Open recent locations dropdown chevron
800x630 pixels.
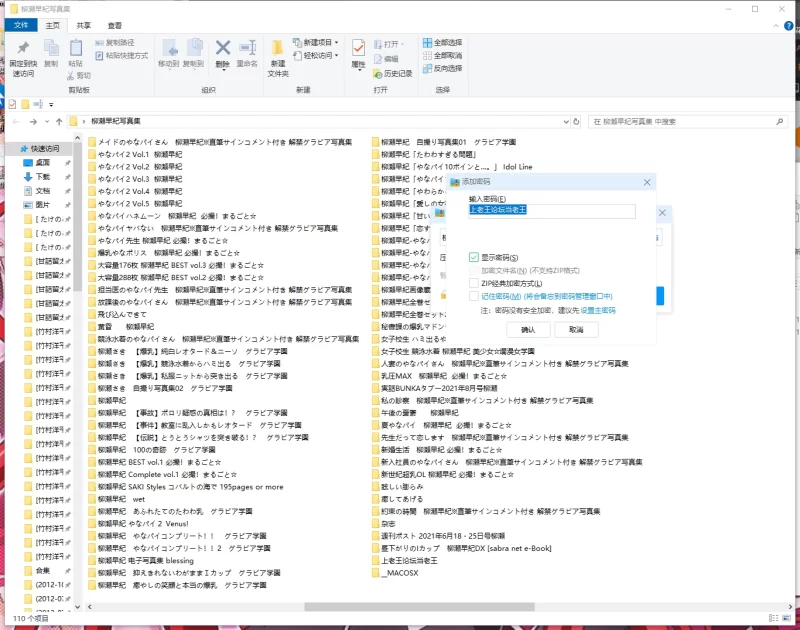tap(46, 121)
